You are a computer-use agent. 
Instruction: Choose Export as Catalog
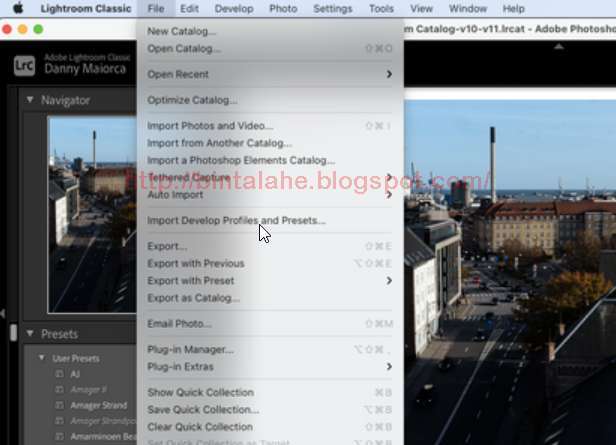click(270, 298)
